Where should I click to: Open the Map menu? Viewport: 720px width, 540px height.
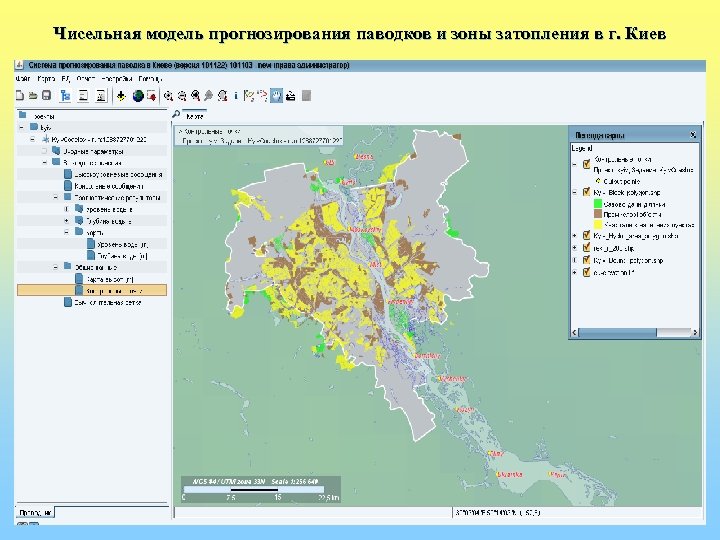click(x=46, y=78)
